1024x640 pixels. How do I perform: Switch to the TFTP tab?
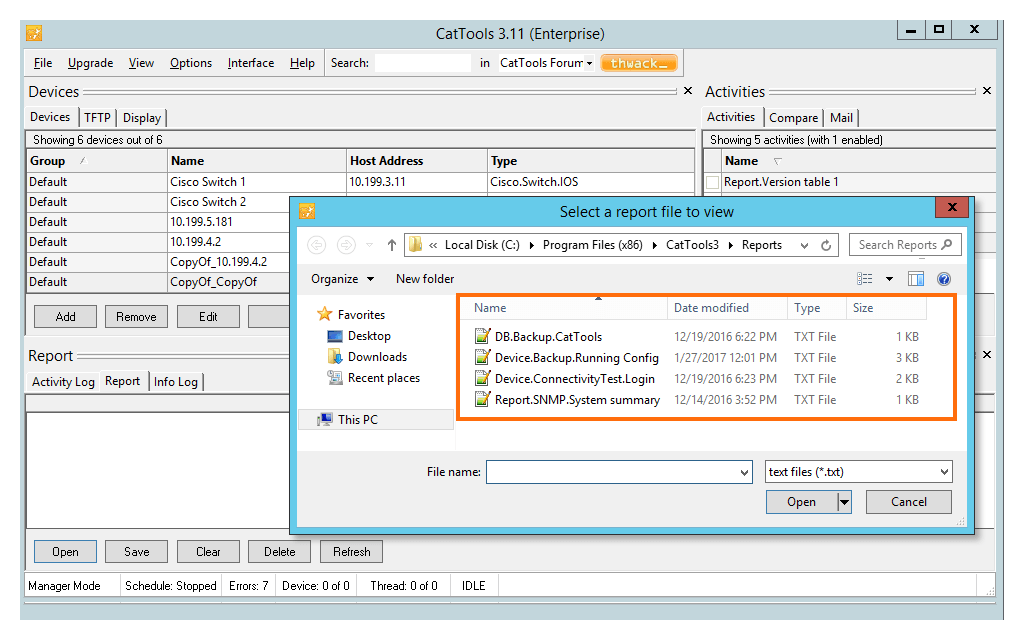point(97,117)
